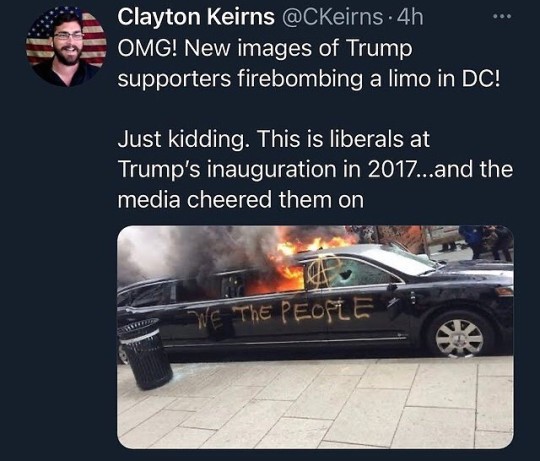
Task: Click the 4h tweet timestamp
Action: click(410, 17)
